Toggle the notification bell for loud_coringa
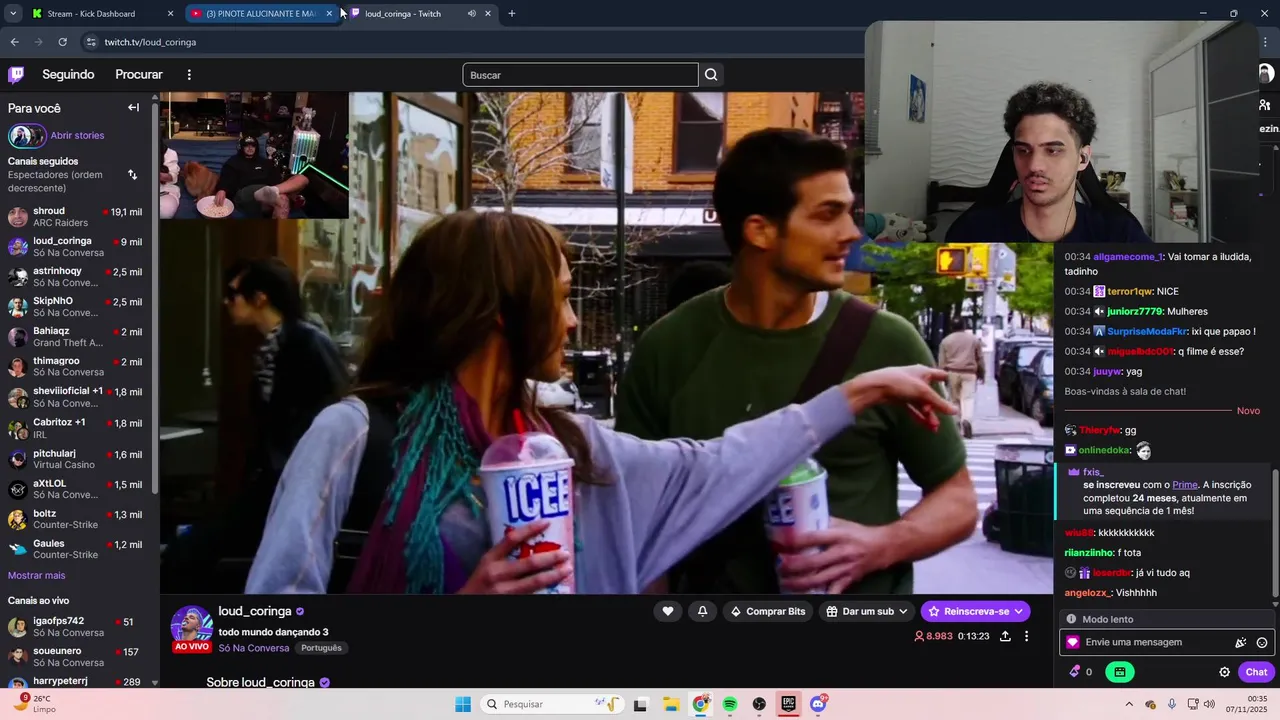The width and height of the screenshot is (1280, 720). (702, 611)
